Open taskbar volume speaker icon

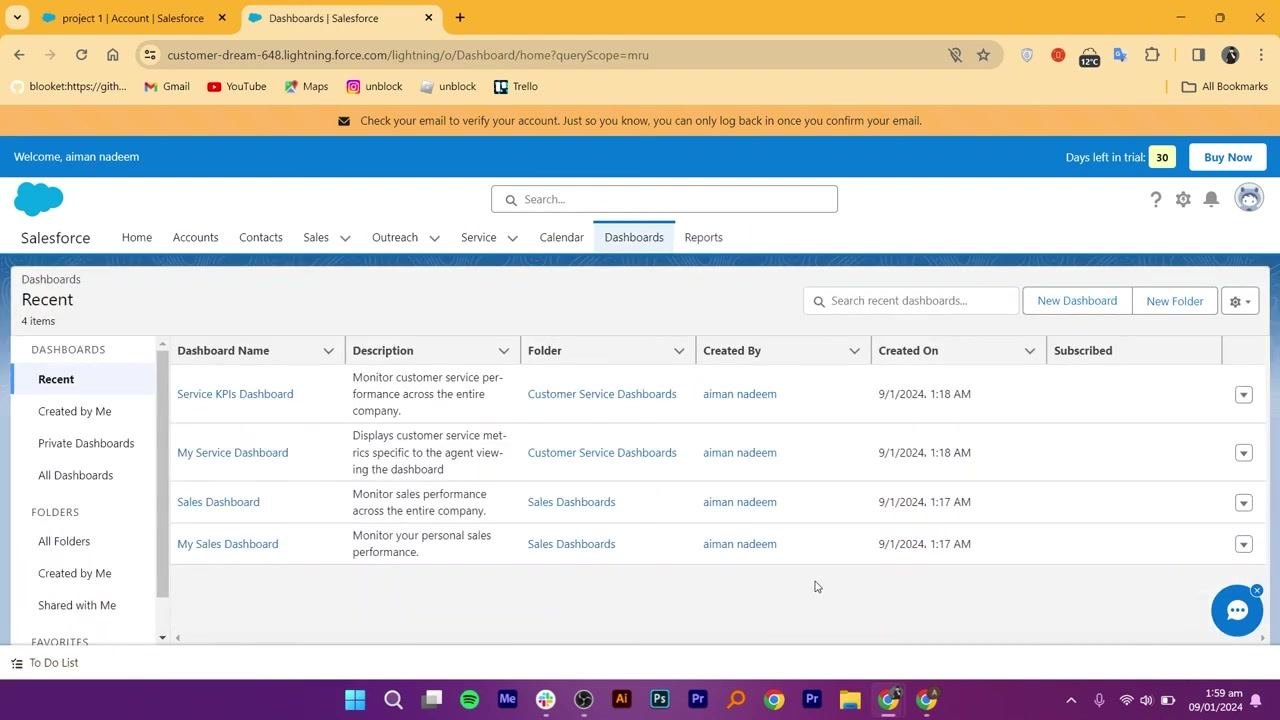click(x=1146, y=700)
